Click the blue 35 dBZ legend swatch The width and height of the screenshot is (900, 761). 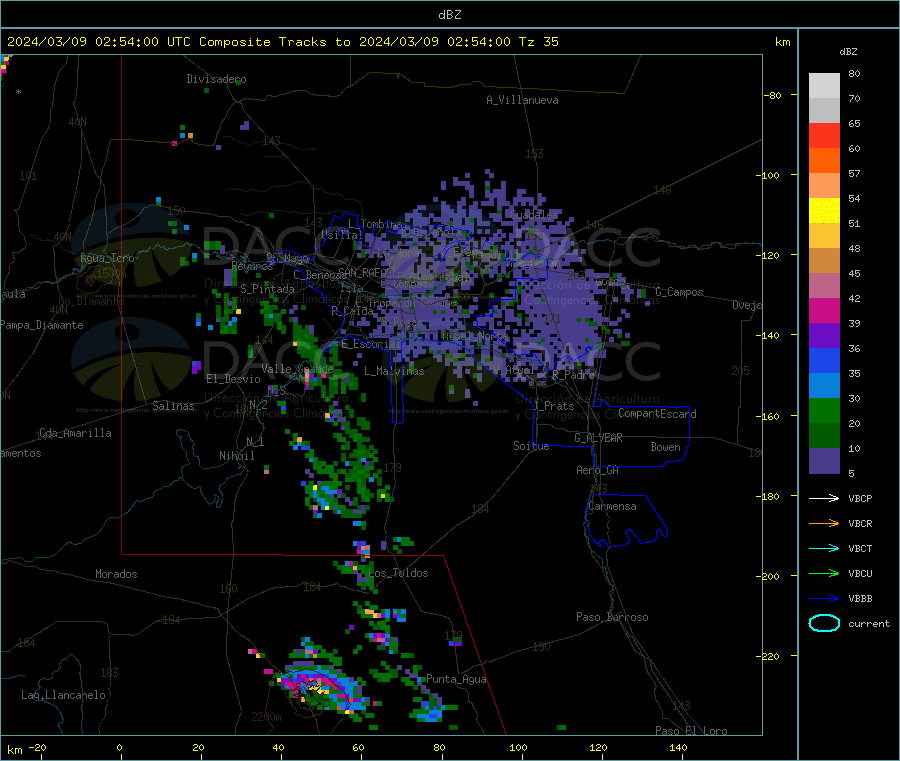pyautogui.click(x=824, y=360)
